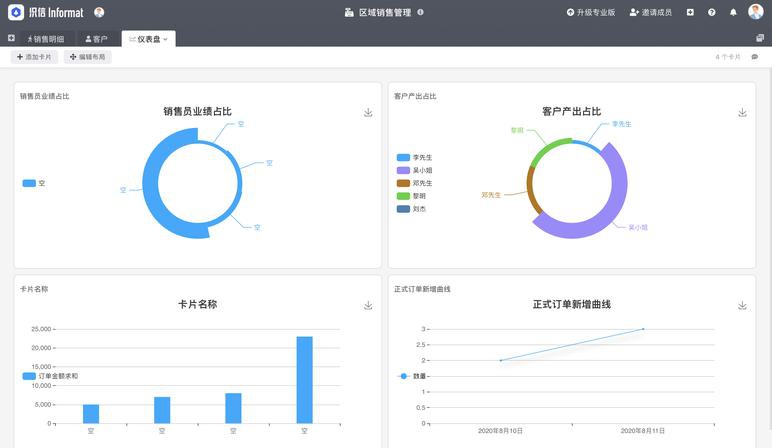Open the notifications bell icon
Image resolution: width=772 pixels, height=448 pixels.
click(733, 12)
